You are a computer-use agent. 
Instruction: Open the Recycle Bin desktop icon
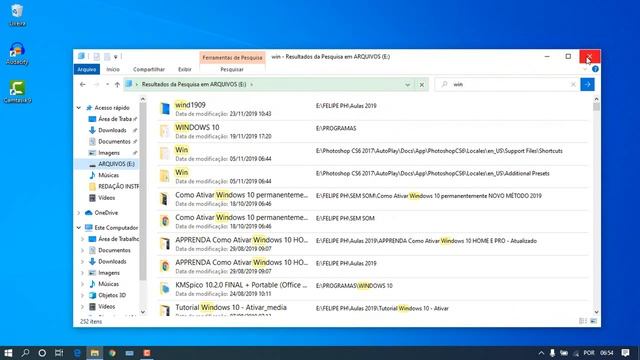pyautogui.click(x=17, y=15)
